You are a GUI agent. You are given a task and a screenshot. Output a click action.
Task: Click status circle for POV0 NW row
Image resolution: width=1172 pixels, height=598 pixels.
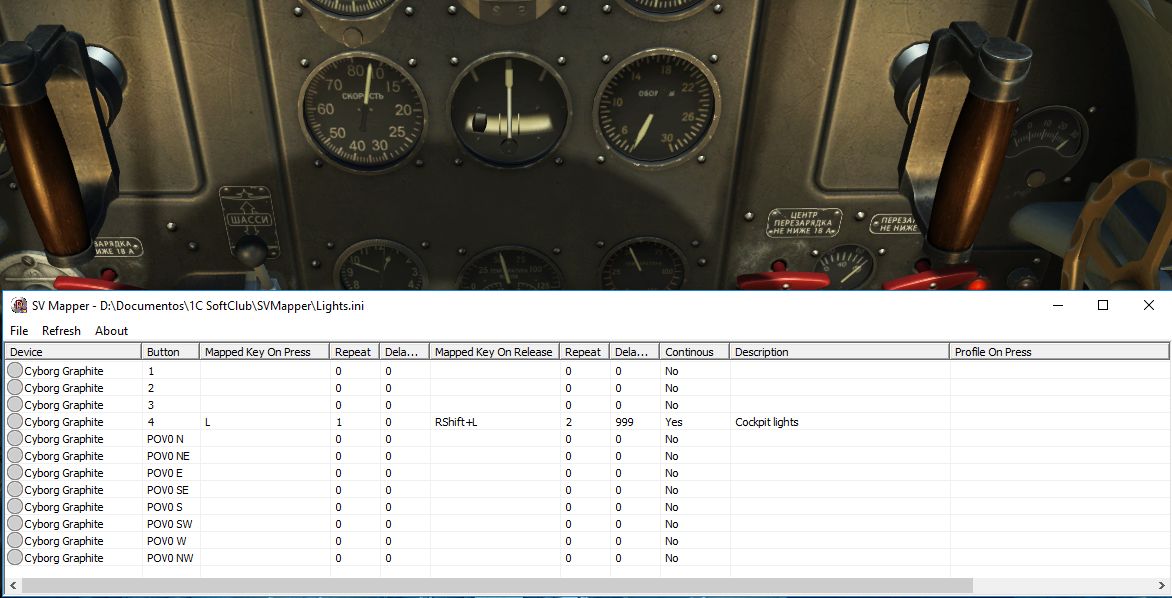15,558
